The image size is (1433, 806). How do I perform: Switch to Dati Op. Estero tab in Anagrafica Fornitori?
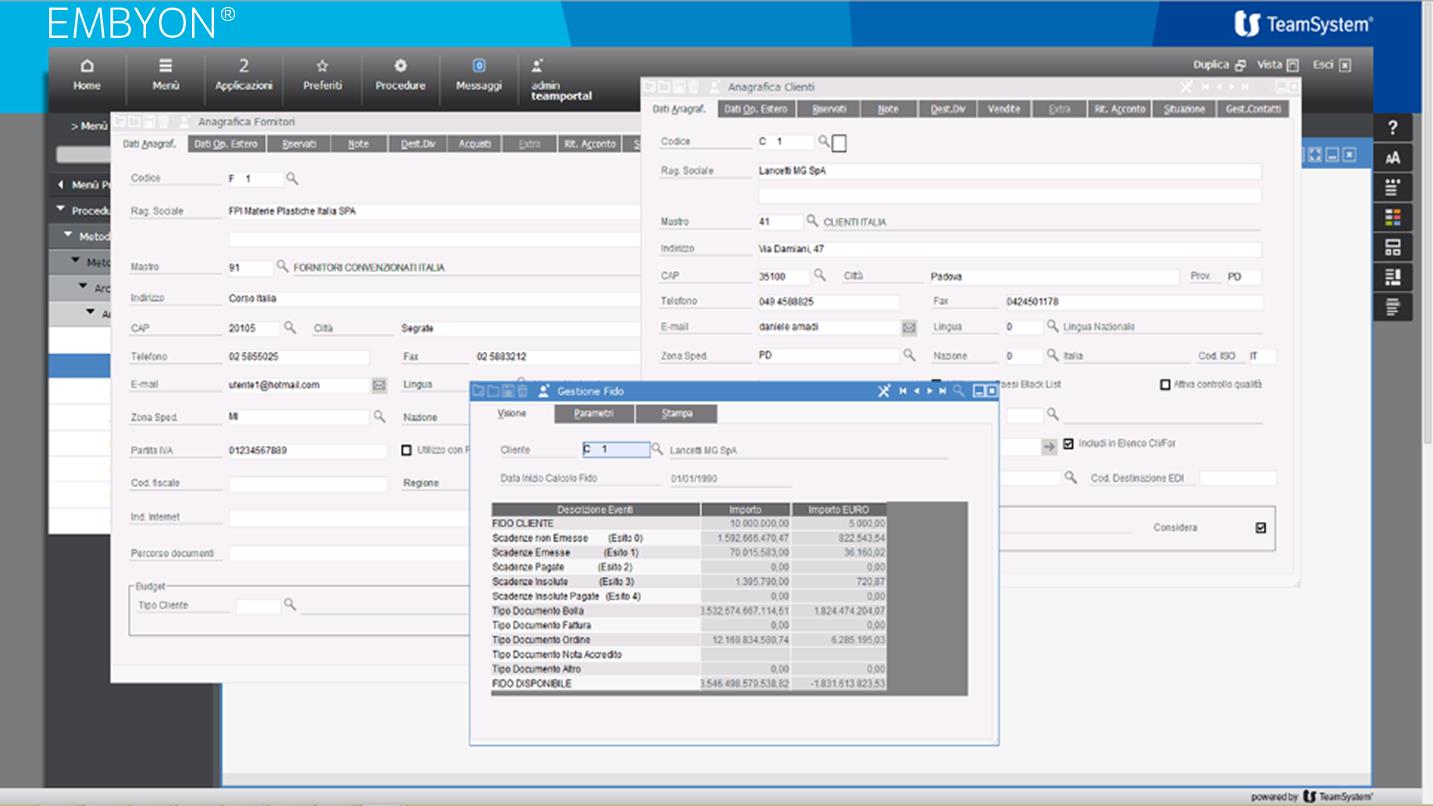pos(226,144)
